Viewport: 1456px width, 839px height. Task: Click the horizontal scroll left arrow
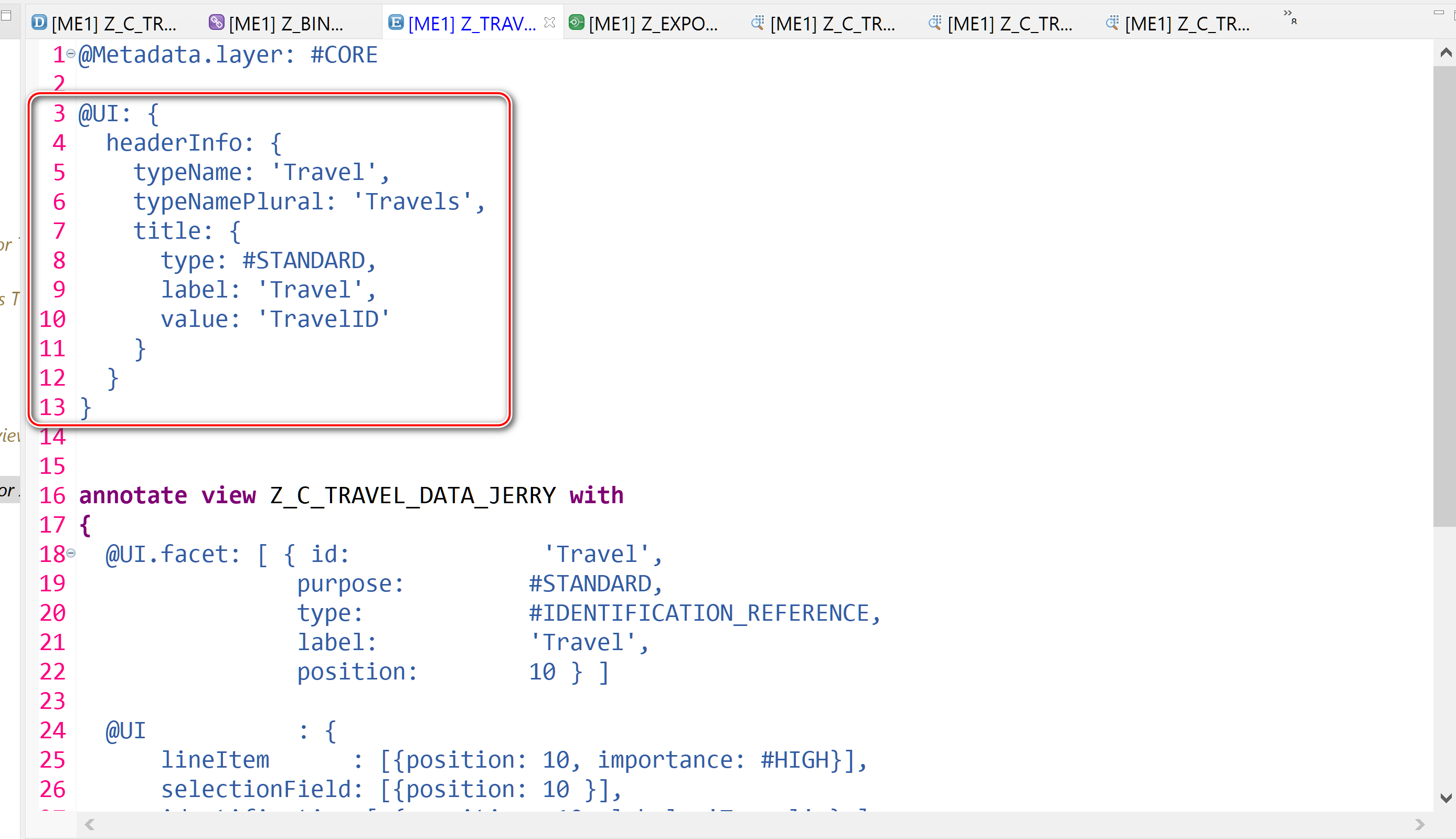pos(89,825)
